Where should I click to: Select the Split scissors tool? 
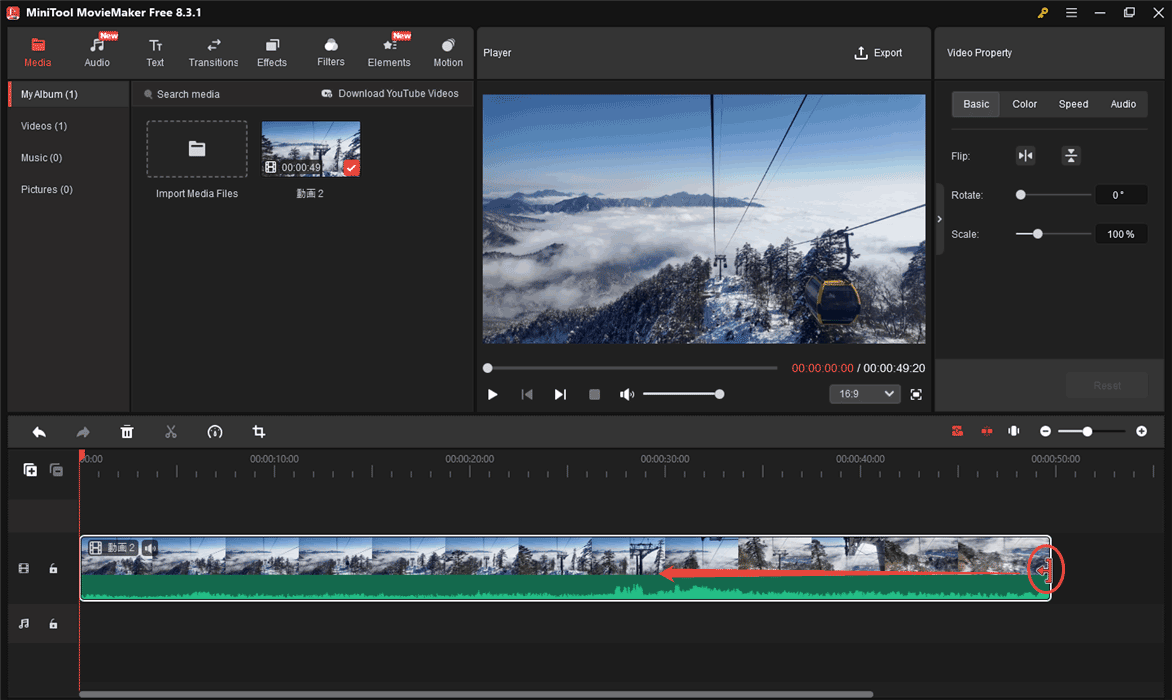[x=171, y=431]
